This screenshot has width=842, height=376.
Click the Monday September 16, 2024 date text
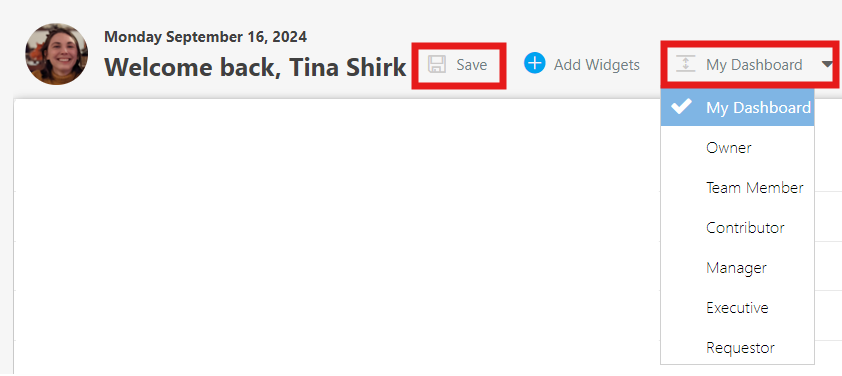pyautogui.click(x=206, y=37)
